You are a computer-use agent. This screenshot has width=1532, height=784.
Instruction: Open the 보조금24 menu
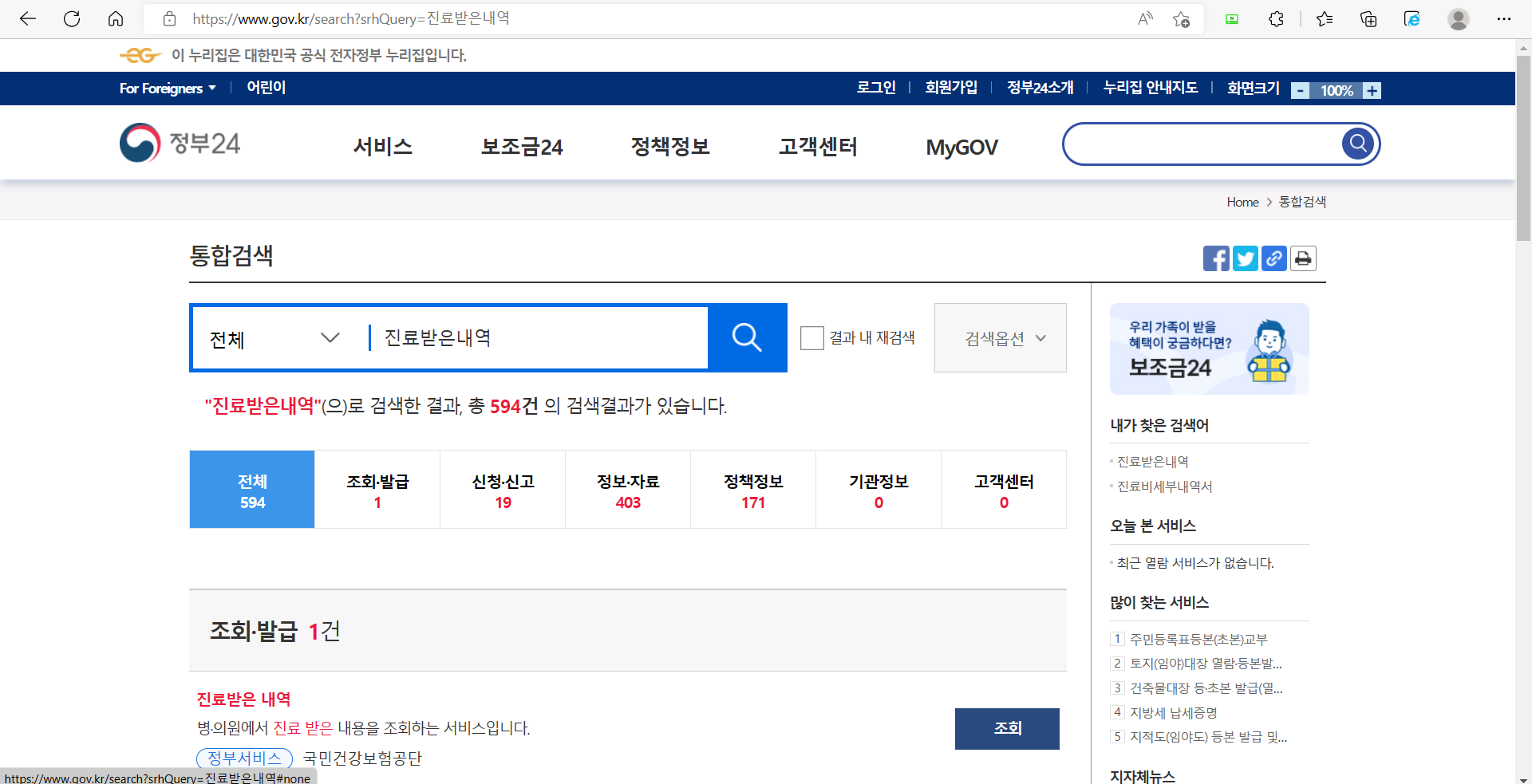(x=522, y=146)
